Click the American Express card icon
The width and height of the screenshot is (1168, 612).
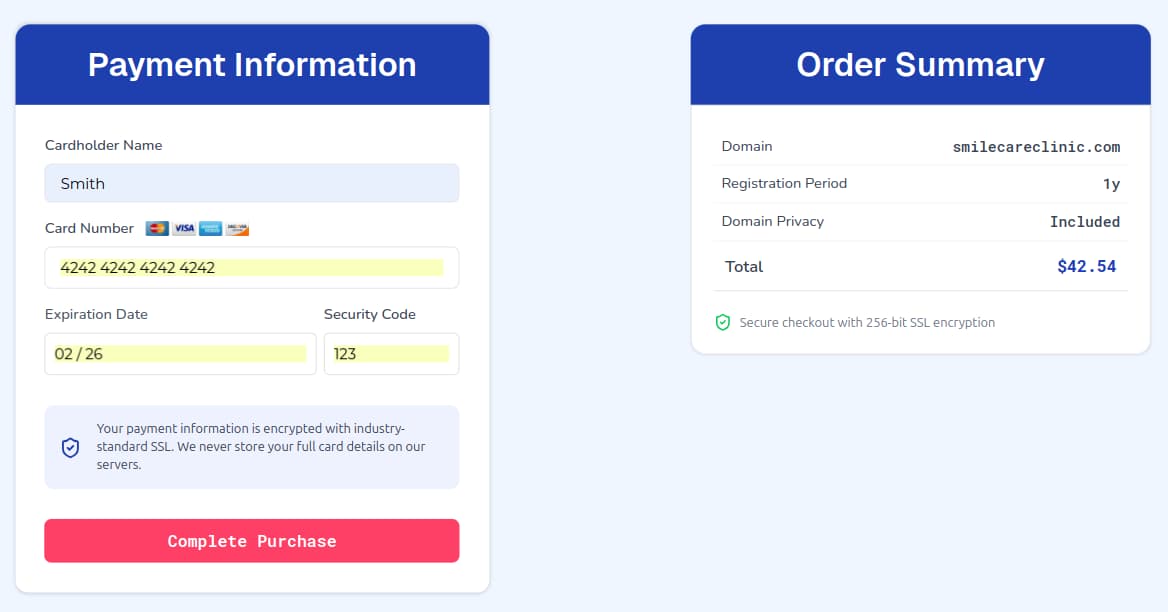click(x=210, y=228)
